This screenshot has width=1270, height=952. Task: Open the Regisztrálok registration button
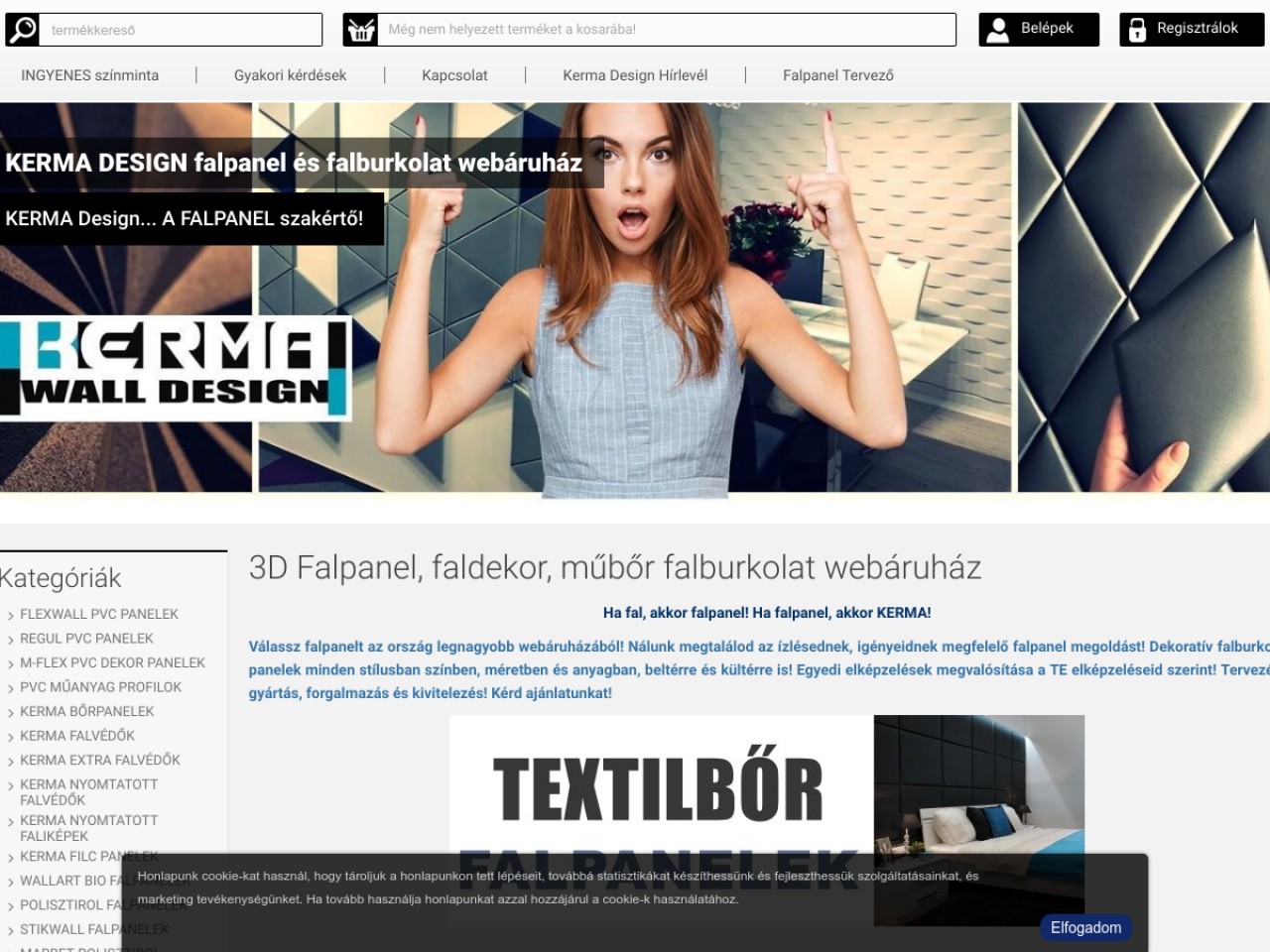tap(1192, 29)
